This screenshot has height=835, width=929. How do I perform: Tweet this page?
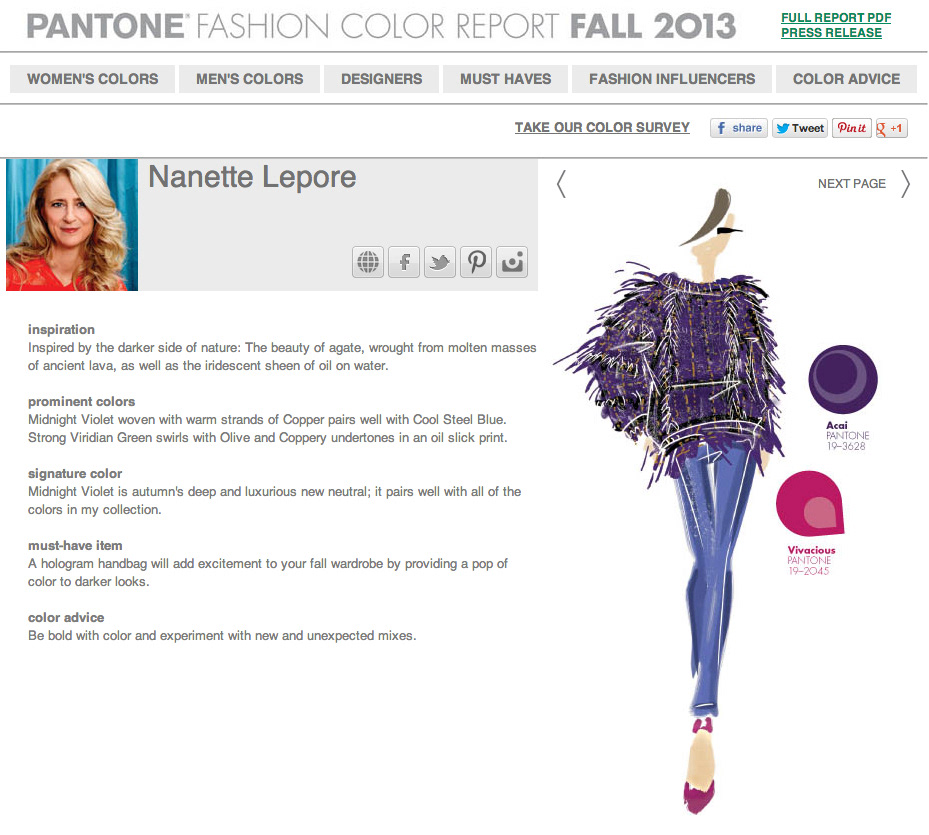click(800, 128)
